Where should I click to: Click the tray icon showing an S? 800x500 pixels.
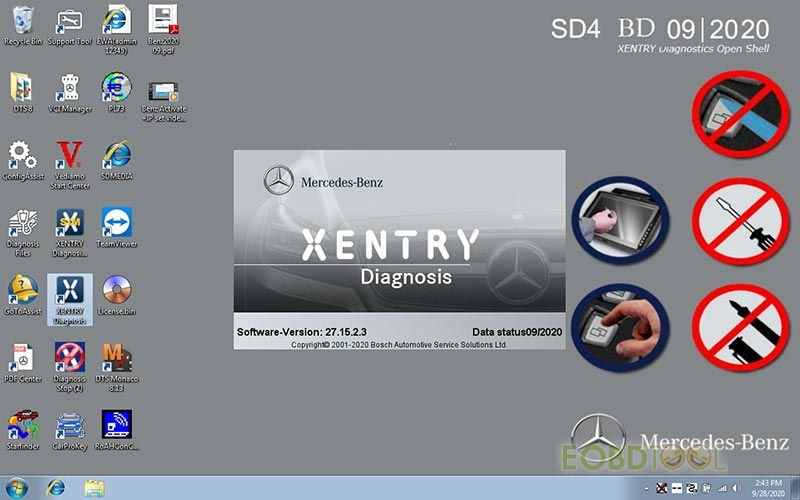692,488
